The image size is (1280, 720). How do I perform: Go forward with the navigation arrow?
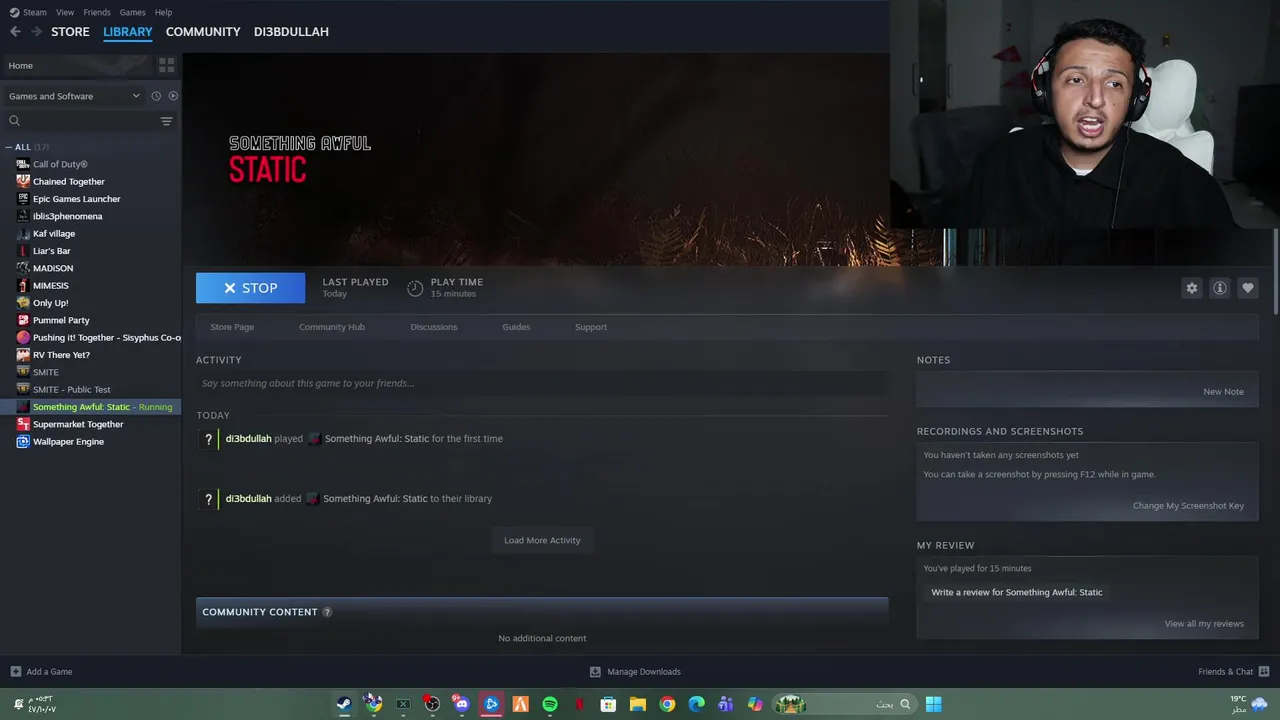pos(36,31)
